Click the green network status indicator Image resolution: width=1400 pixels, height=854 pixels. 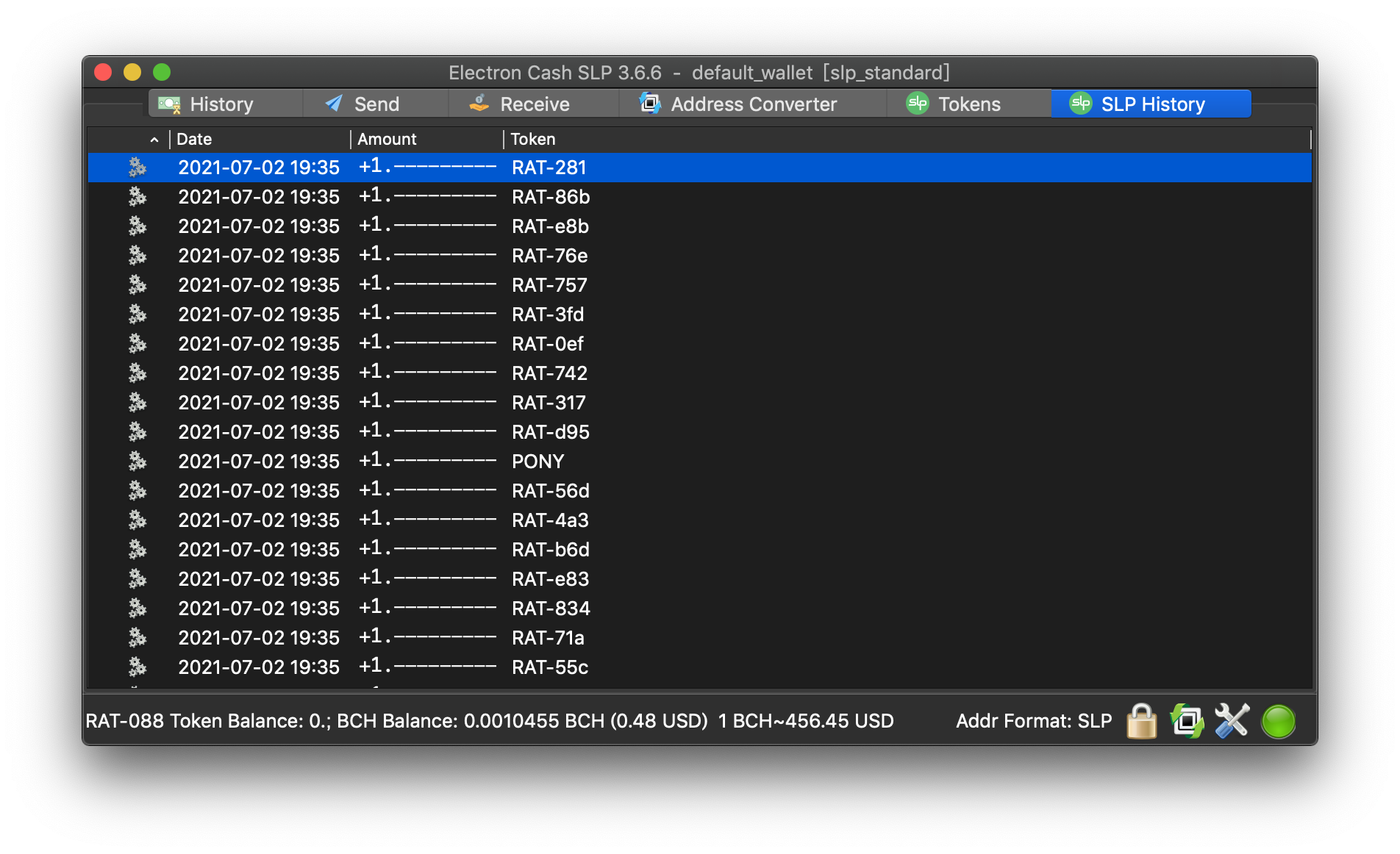coord(1278,721)
